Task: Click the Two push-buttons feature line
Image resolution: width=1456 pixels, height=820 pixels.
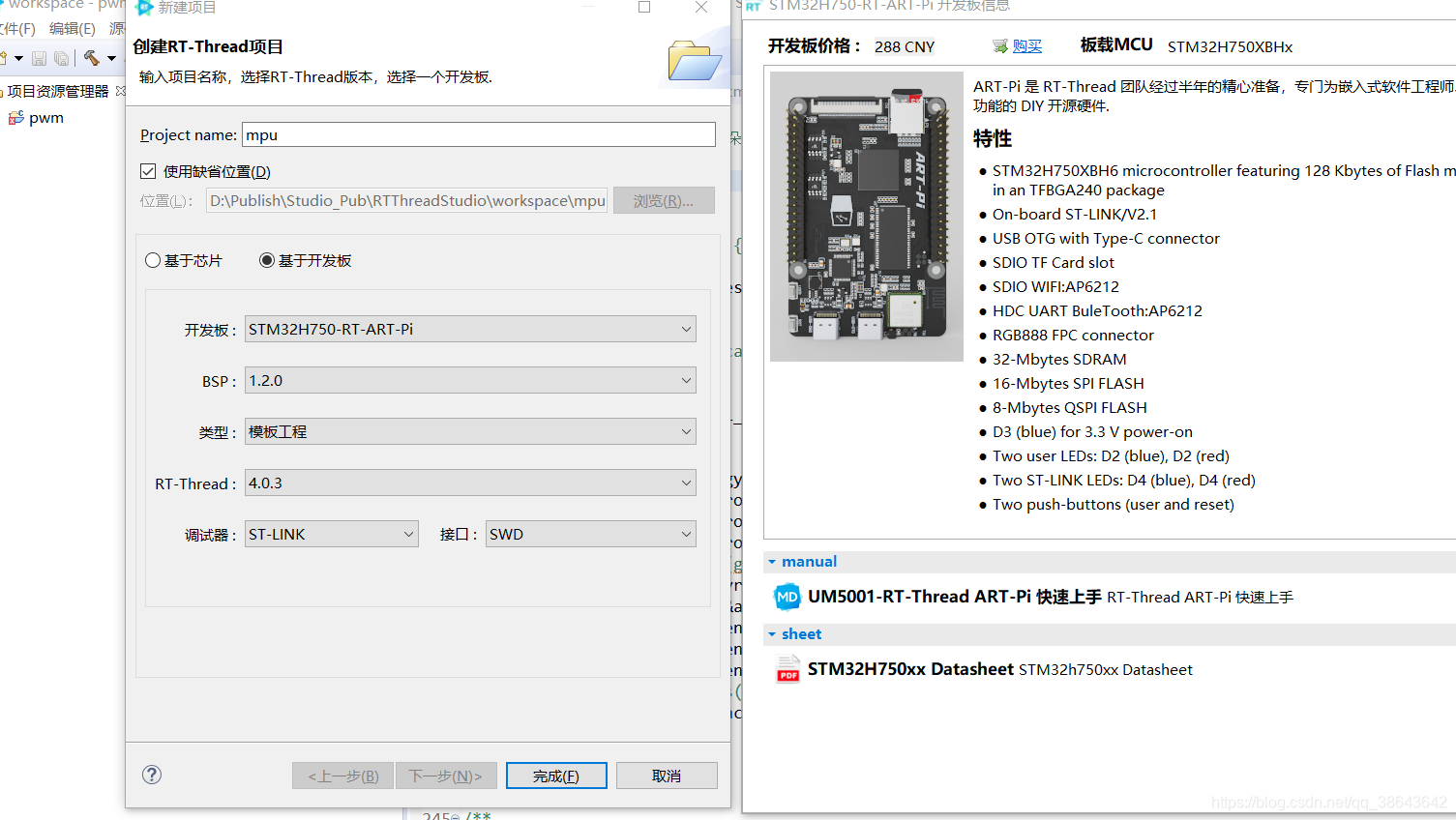Action: click(x=1114, y=504)
